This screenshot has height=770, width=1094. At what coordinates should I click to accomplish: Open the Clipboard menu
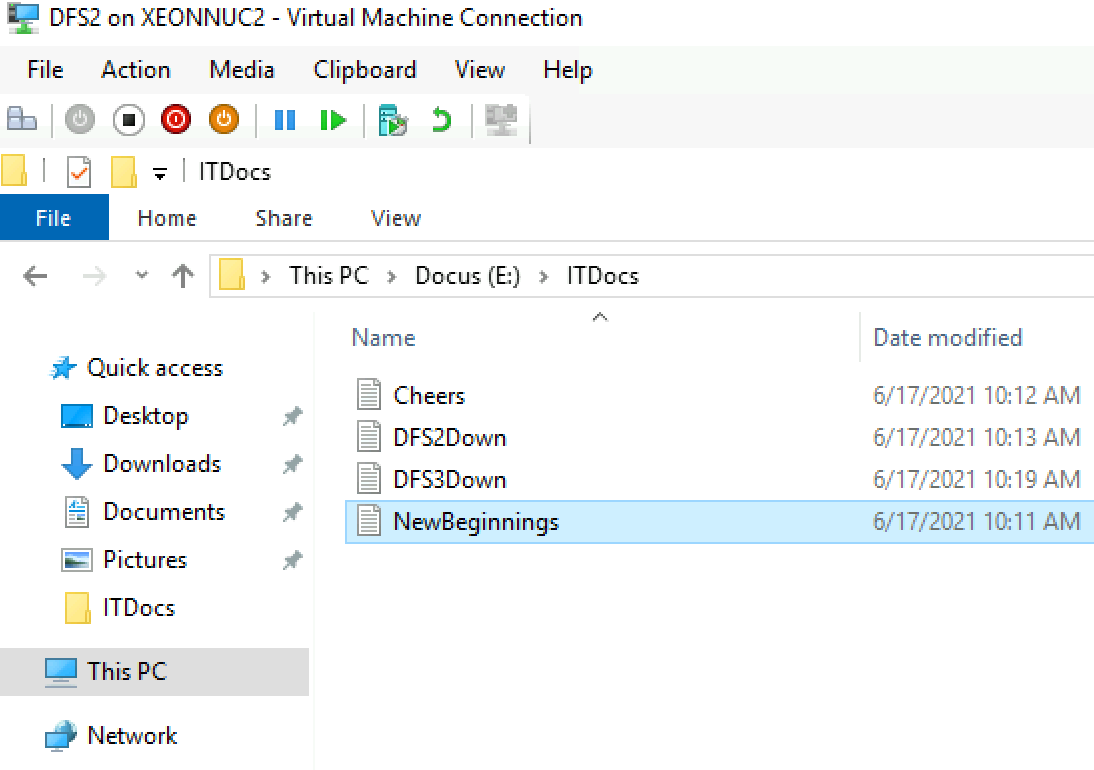tap(364, 70)
